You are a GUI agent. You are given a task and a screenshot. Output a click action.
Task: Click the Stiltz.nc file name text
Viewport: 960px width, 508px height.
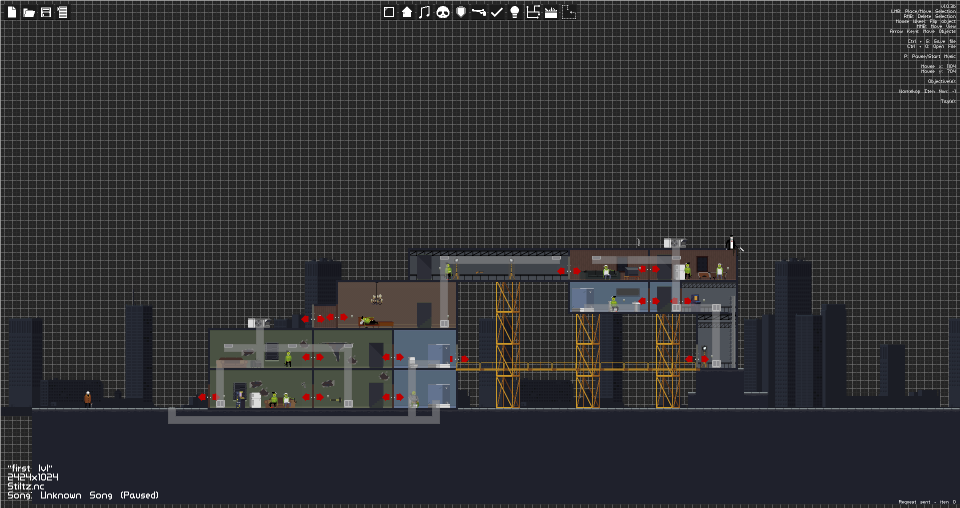coord(26,486)
